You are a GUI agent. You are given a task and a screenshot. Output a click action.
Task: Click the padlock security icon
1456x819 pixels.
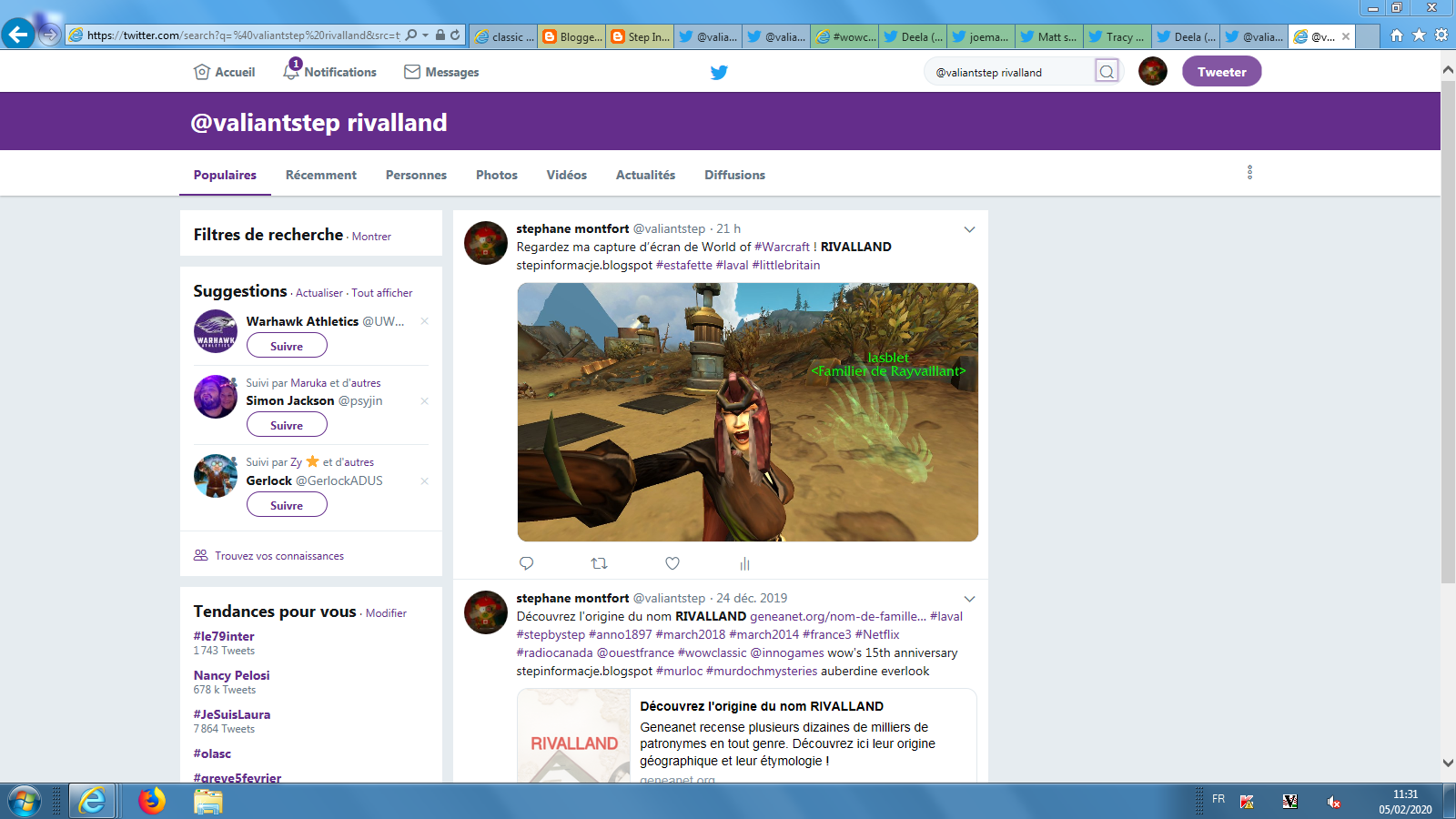[440, 35]
